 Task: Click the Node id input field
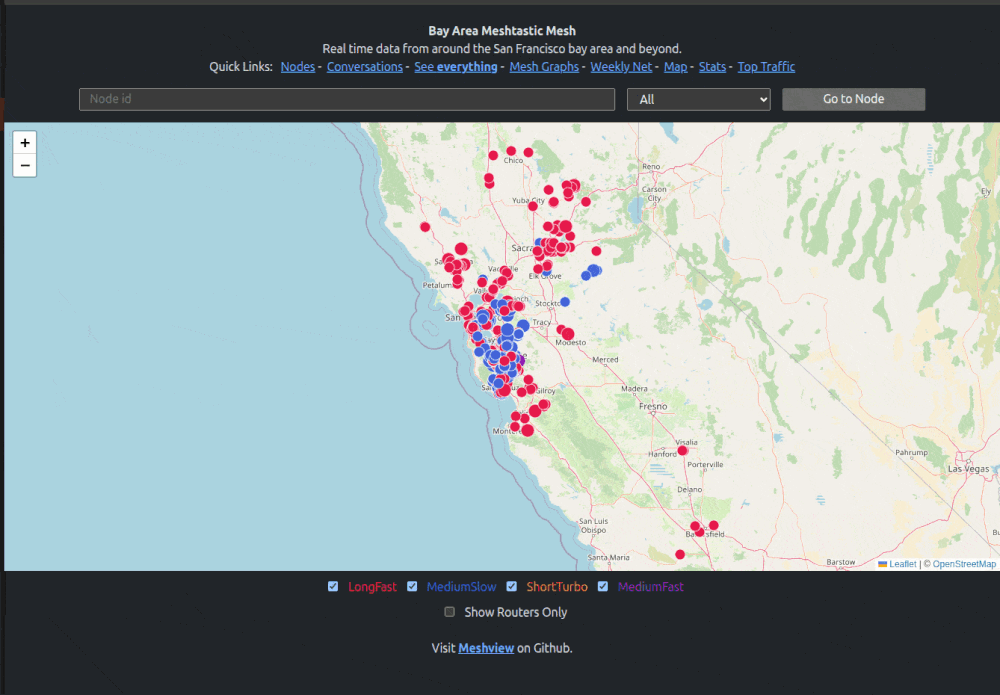click(x=346, y=99)
